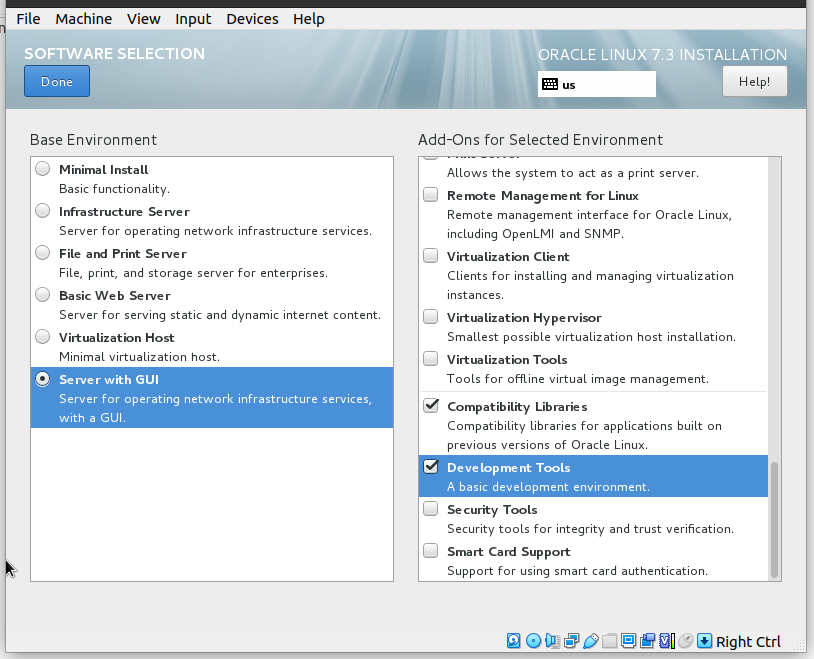The height and width of the screenshot is (659, 814).
Task: Click the shared folders status icon
Action: (x=609, y=641)
